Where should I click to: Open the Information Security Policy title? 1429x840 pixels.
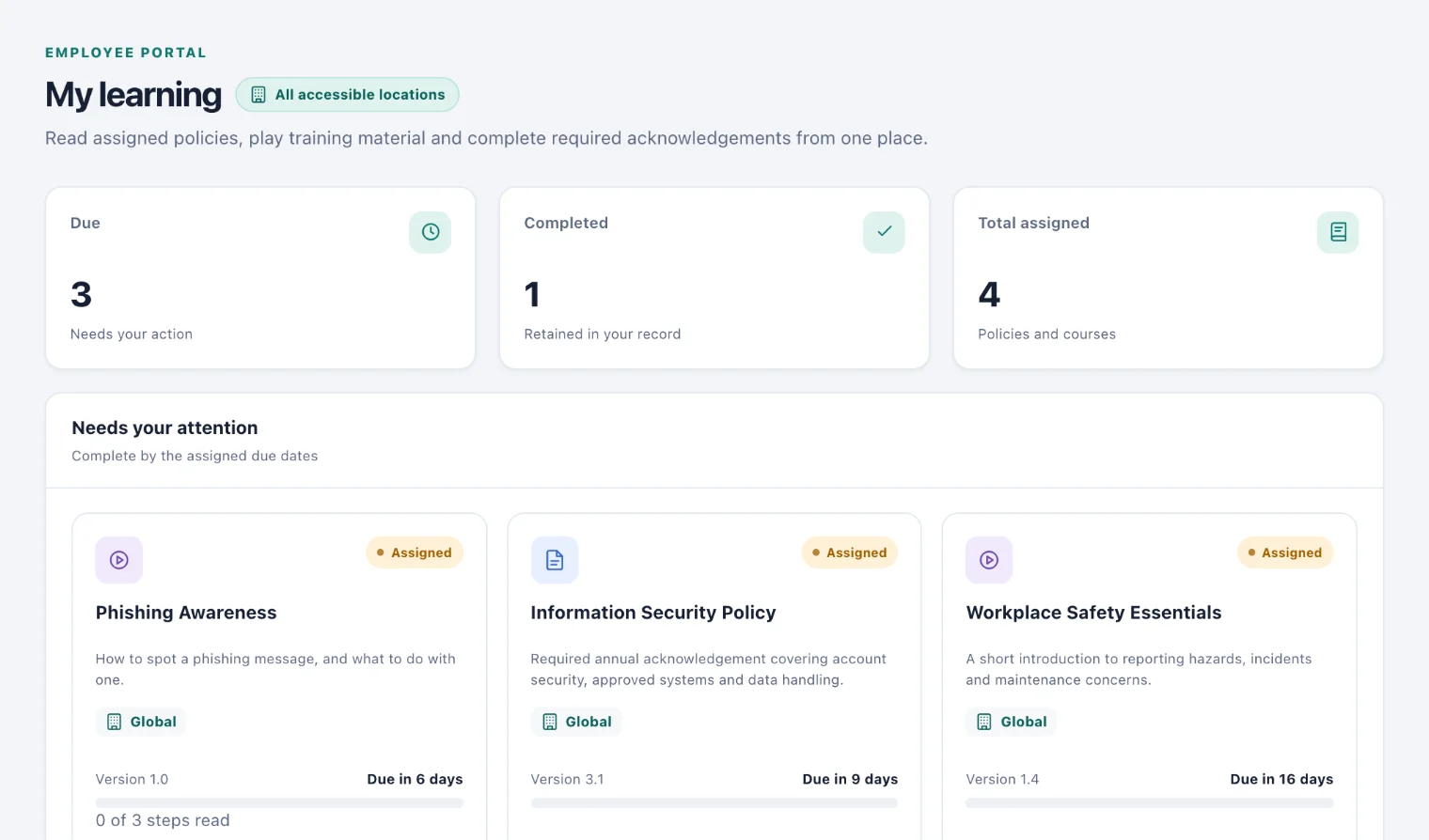point(653,613)
